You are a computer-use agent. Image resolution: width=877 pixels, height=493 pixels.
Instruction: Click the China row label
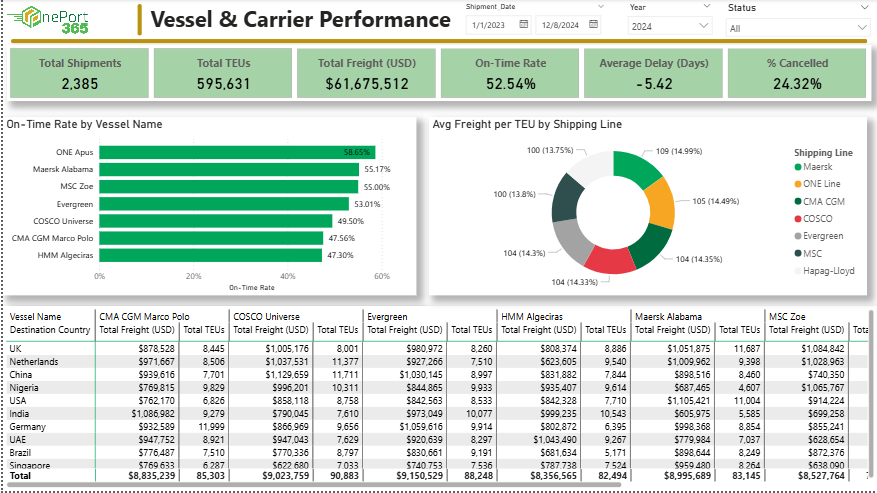click(21, 375)
